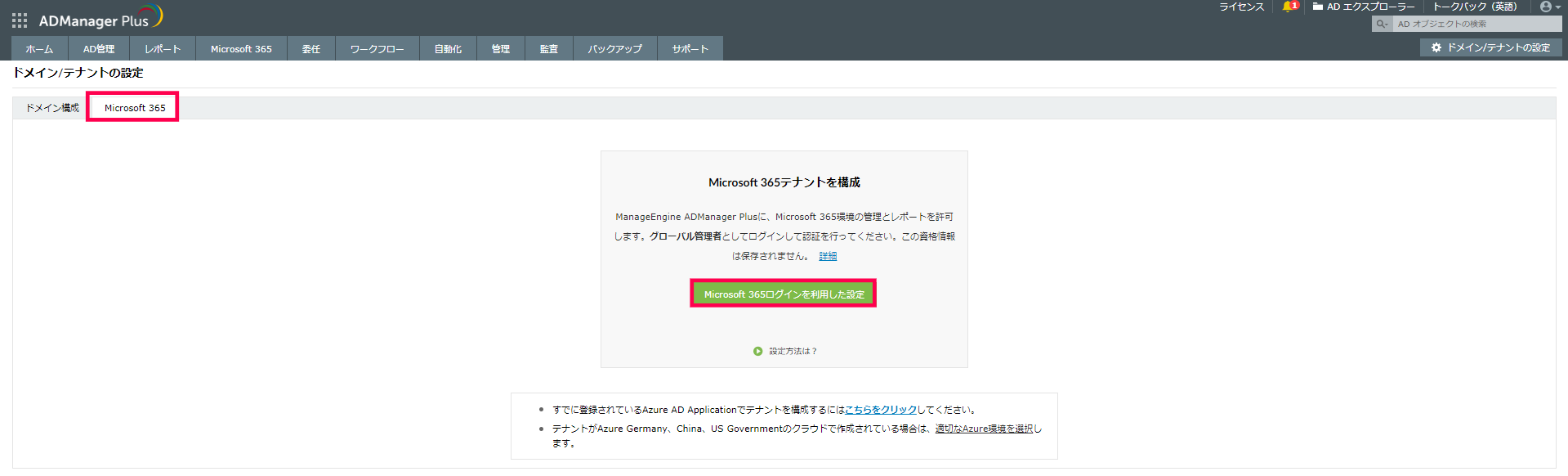Click the ドメイン/テナントの設定 page title

point(78,73)
